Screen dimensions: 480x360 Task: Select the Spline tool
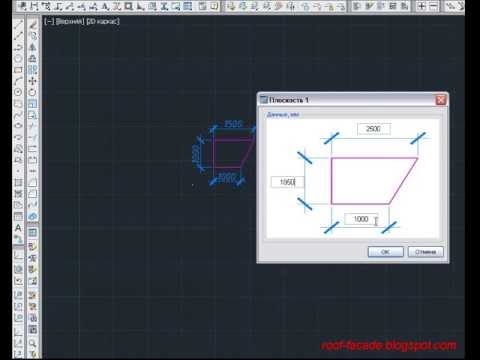tap(18, 114)
